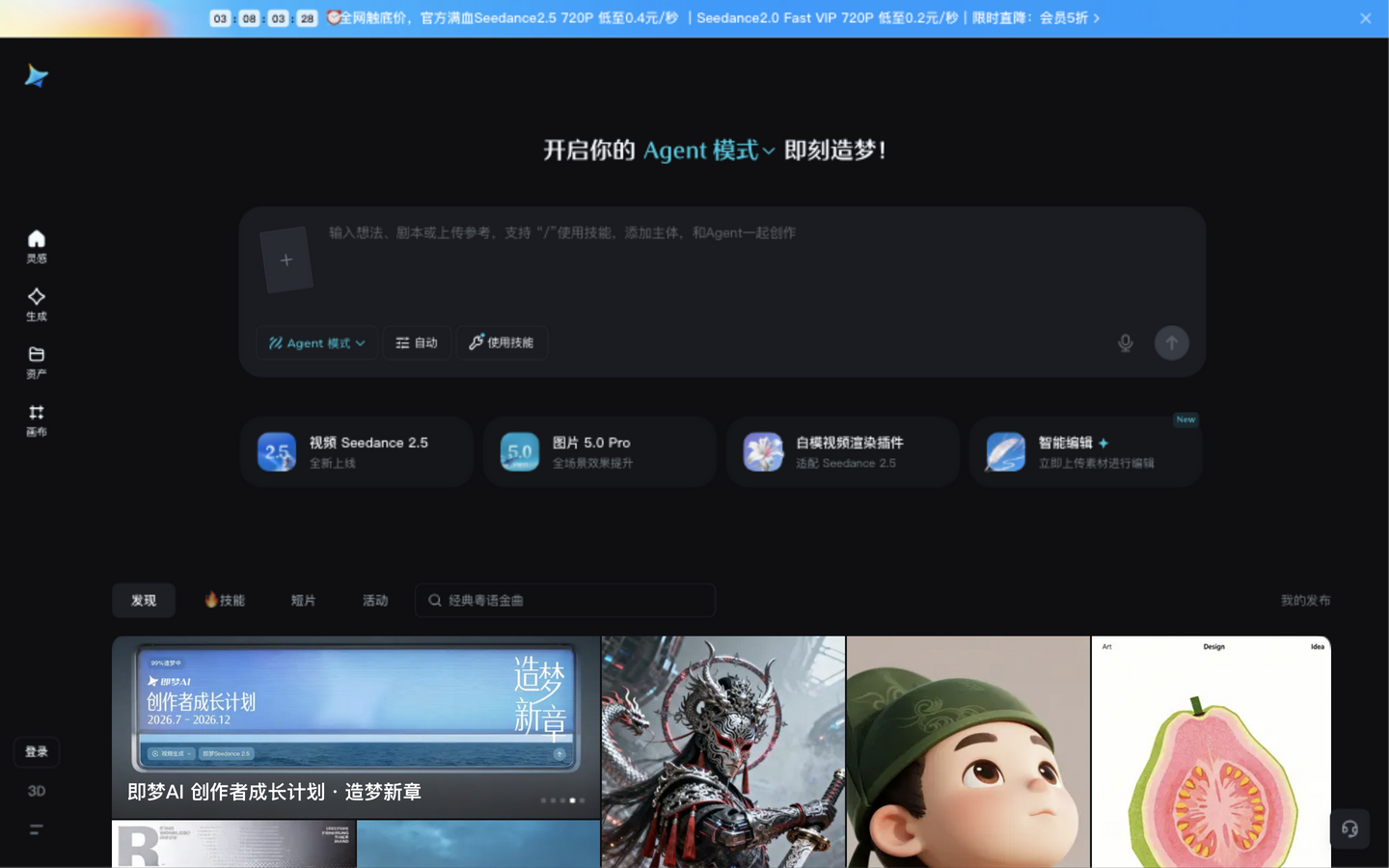Image resolution: width=1389 pixels, height=868 pixels.
Task: Close the promotional banner at top
Action: pos(1365,18)
